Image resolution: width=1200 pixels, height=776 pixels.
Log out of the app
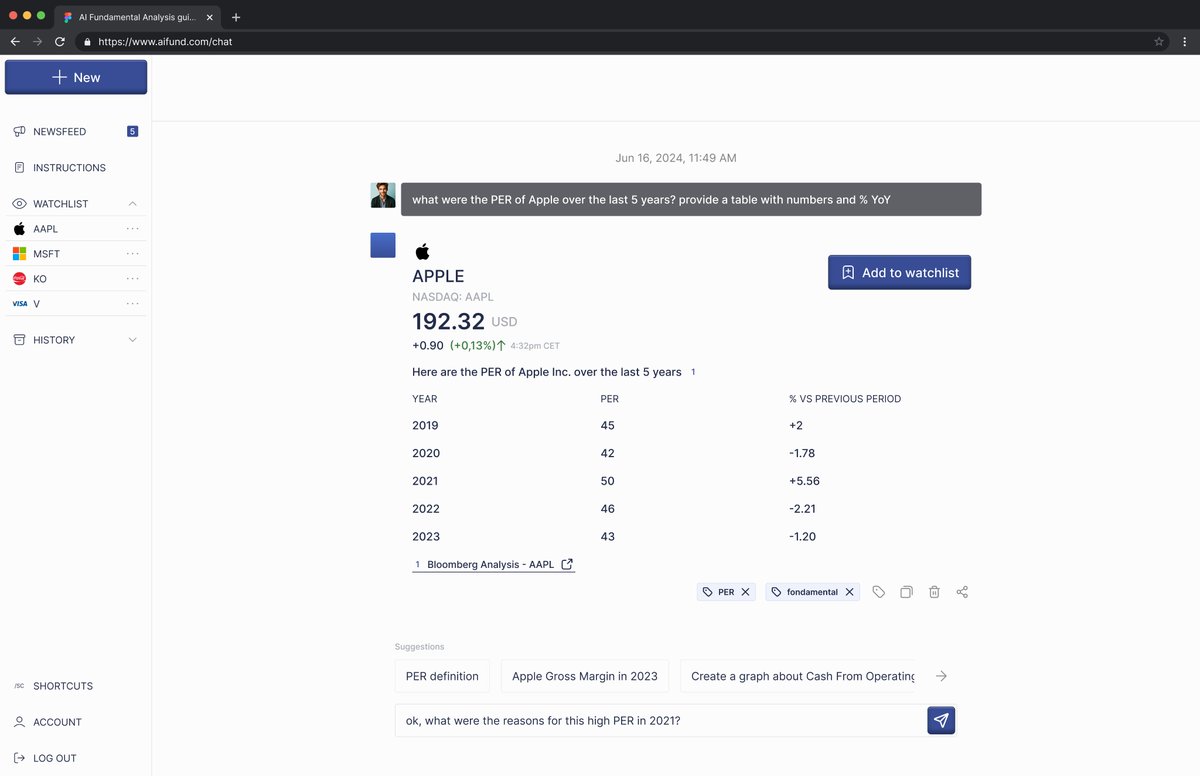pyautogui.click(x=55, y=758)
